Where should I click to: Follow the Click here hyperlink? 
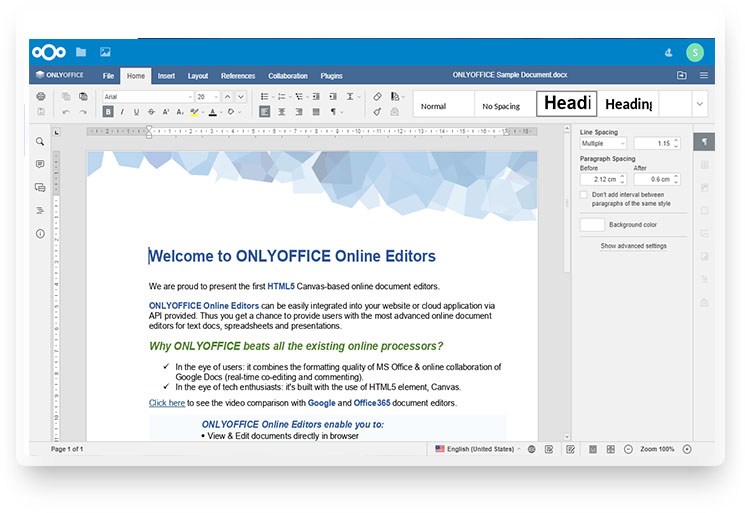click(167, 403)
